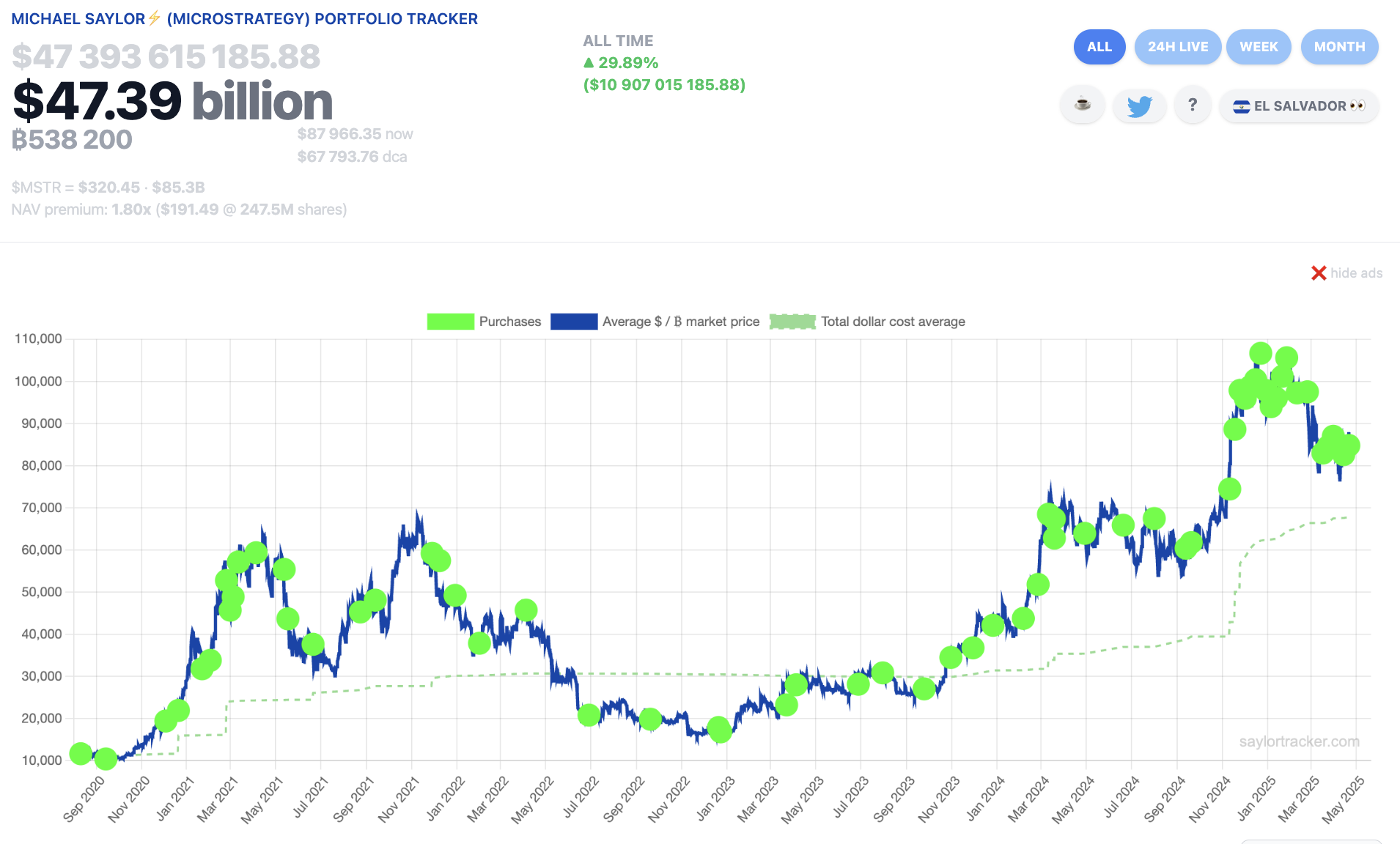Switch to the MONTH tab
The height and width of the screenshot is (844, 1400).
click(1339, 47)
